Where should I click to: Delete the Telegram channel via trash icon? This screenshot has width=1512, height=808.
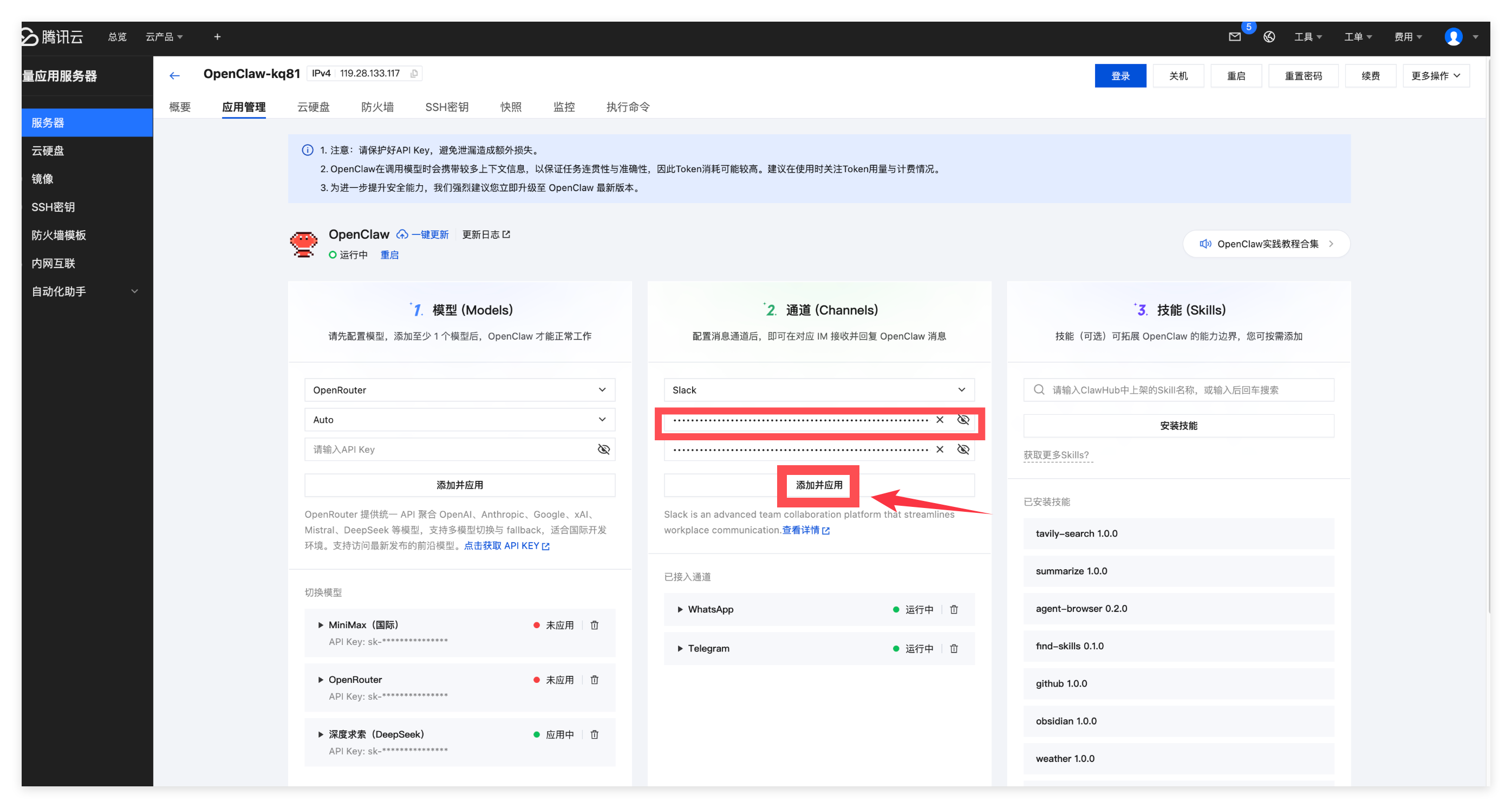[x=954, y=648]
